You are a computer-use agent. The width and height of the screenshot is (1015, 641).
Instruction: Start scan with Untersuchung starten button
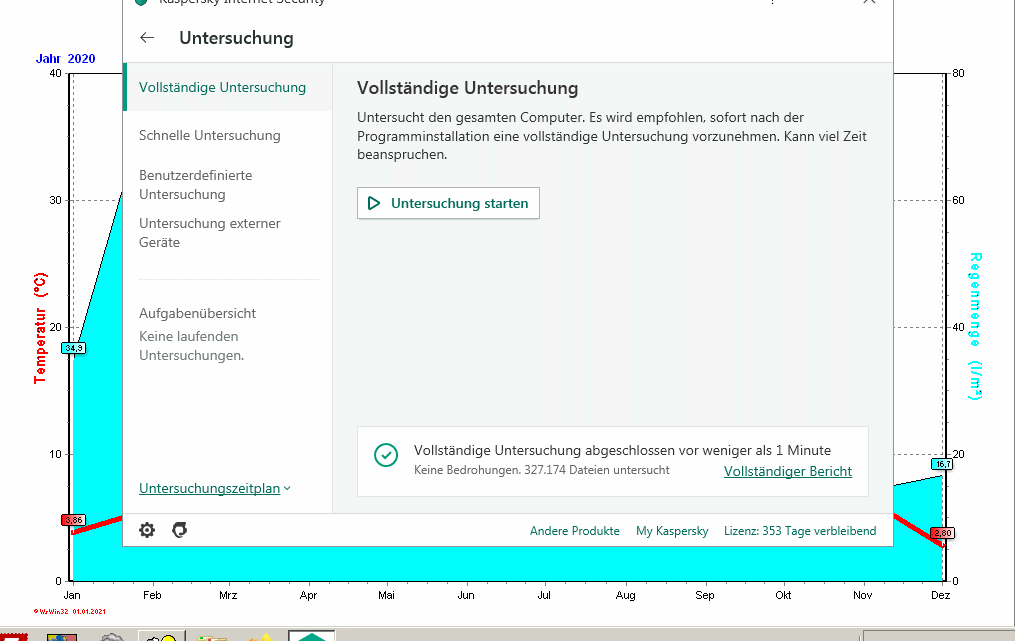[x=448, y=203]
